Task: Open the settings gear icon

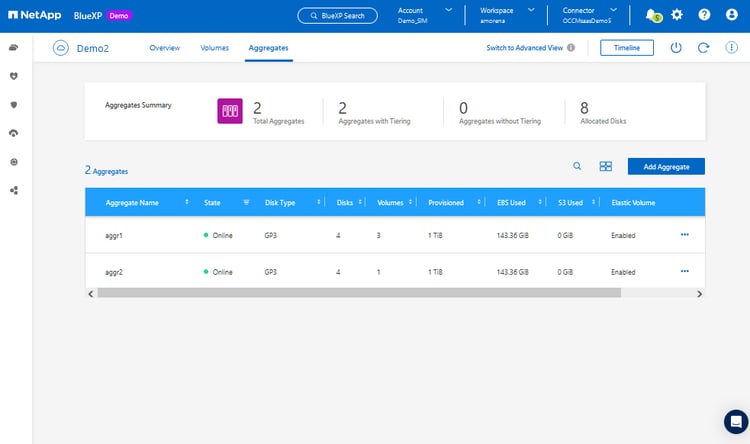Action: [x=677, y=15]
